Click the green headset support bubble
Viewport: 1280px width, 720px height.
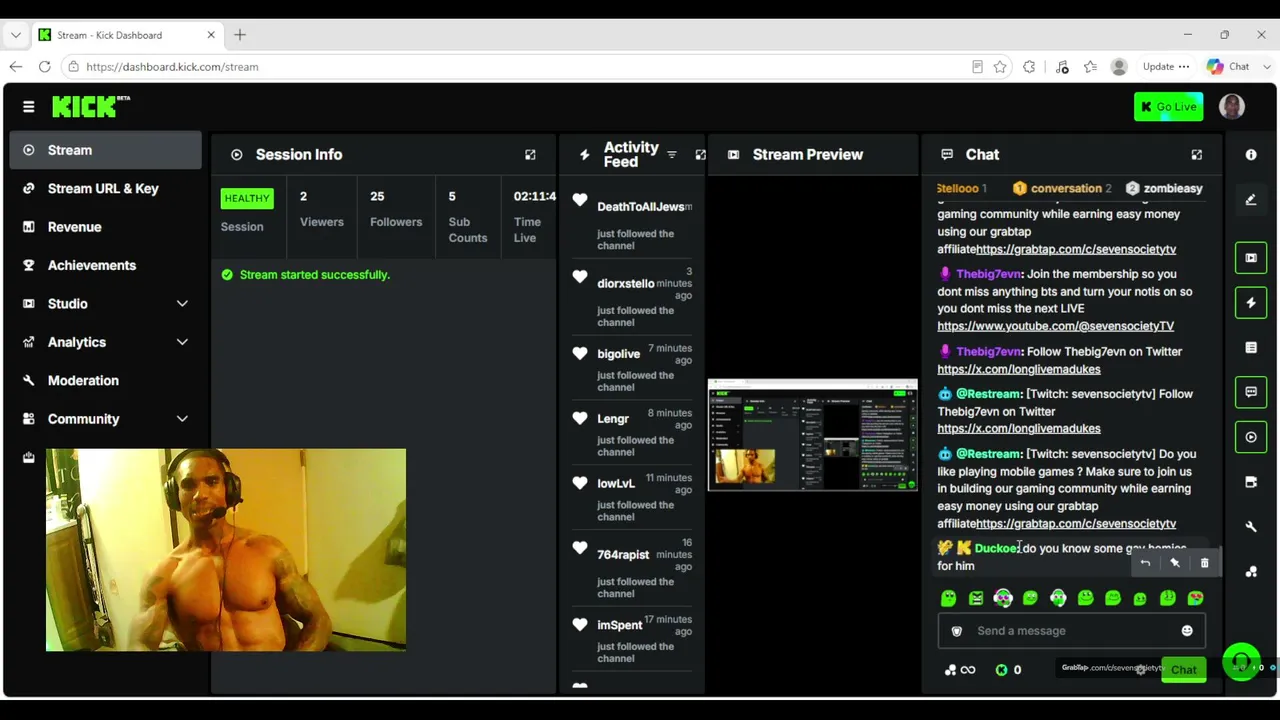tap(1241, 662)
